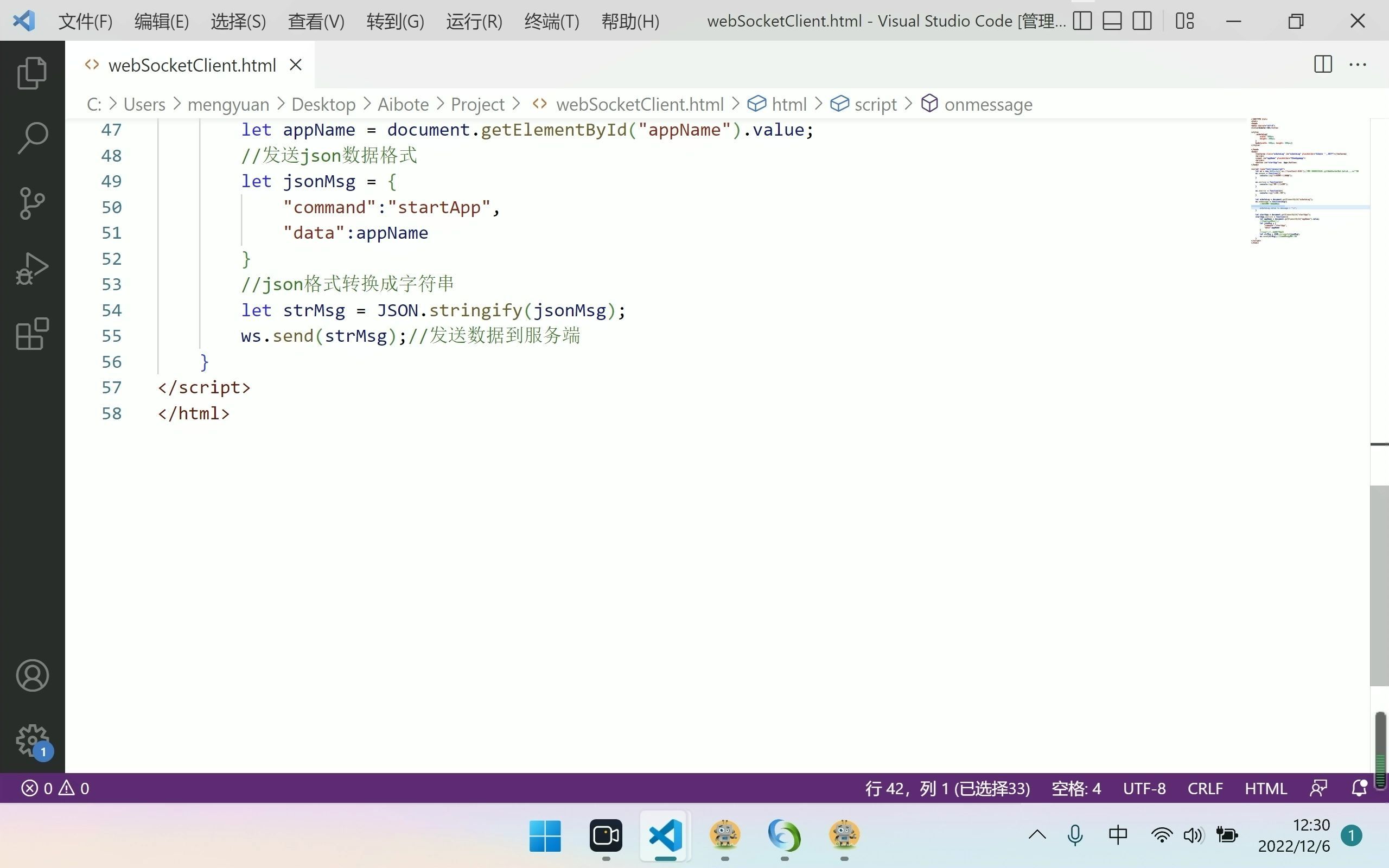Toggle the secondary side bar

tap(1142, 21)
